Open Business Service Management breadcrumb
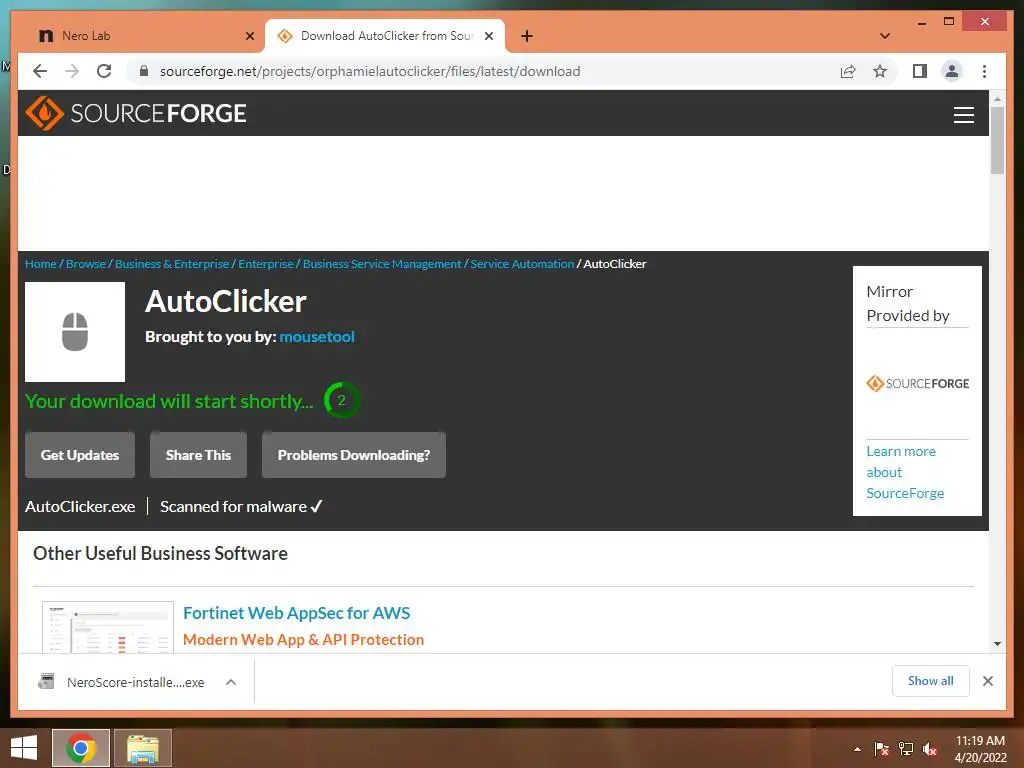Screen dimensions: 1024x768 click(382, 264)
